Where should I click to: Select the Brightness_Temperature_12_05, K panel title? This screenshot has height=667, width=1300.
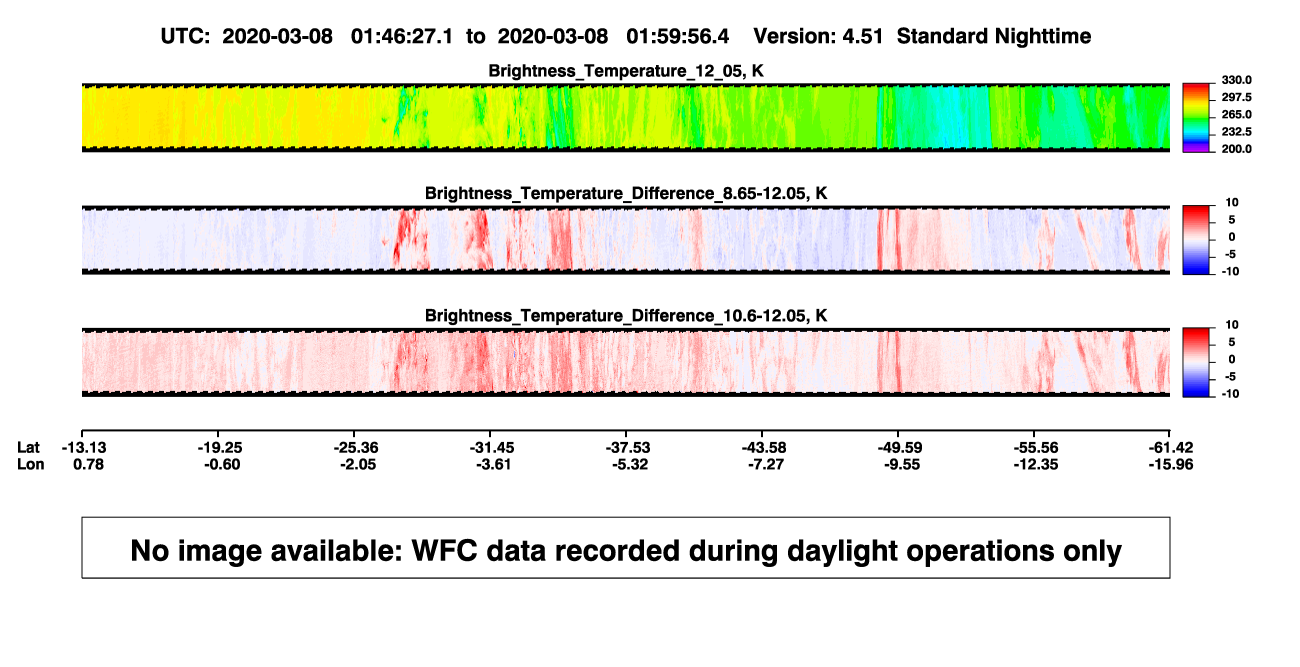[626, 70]
